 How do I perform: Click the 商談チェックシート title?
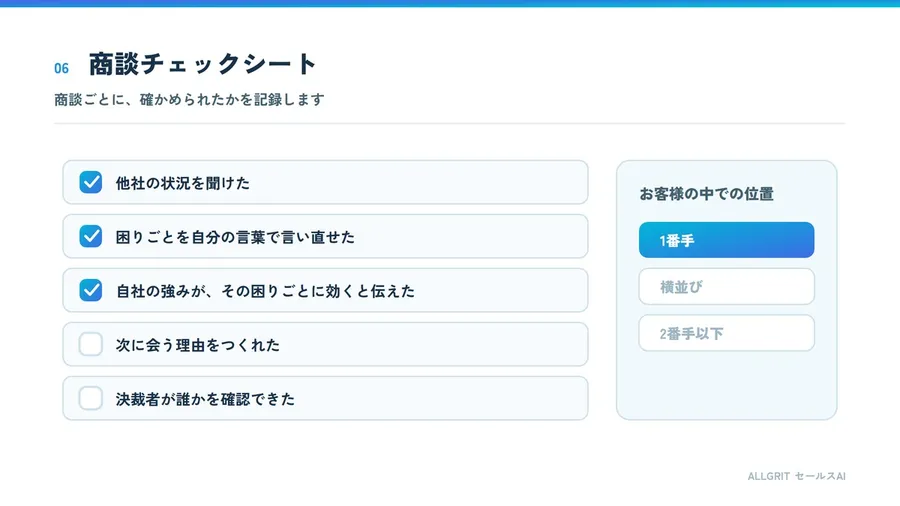pyautogui.click(x=203, y=64)
